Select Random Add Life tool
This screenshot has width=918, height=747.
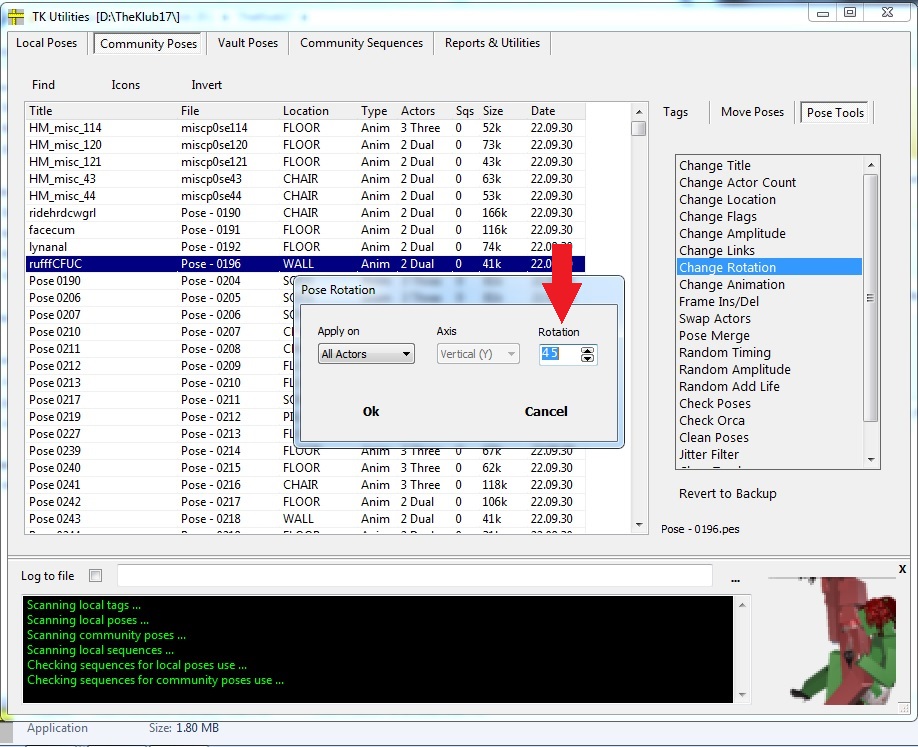(x=729, y=386)
